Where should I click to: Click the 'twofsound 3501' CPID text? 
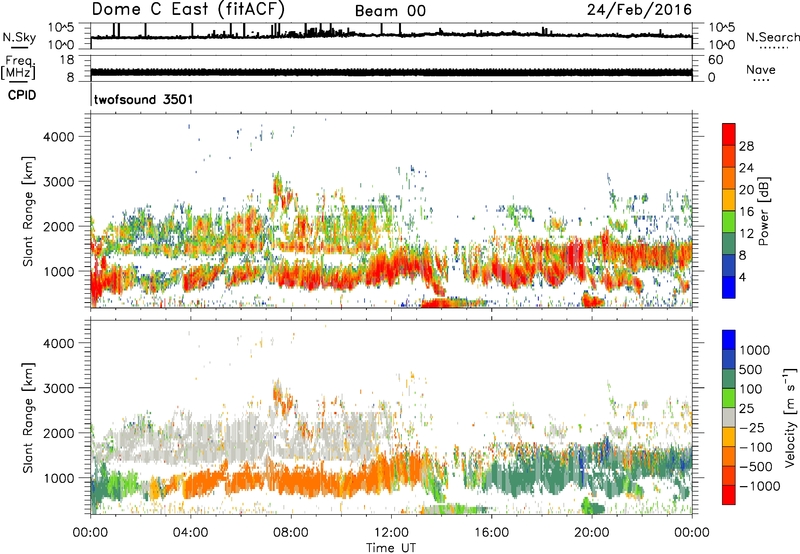[144, 99]
